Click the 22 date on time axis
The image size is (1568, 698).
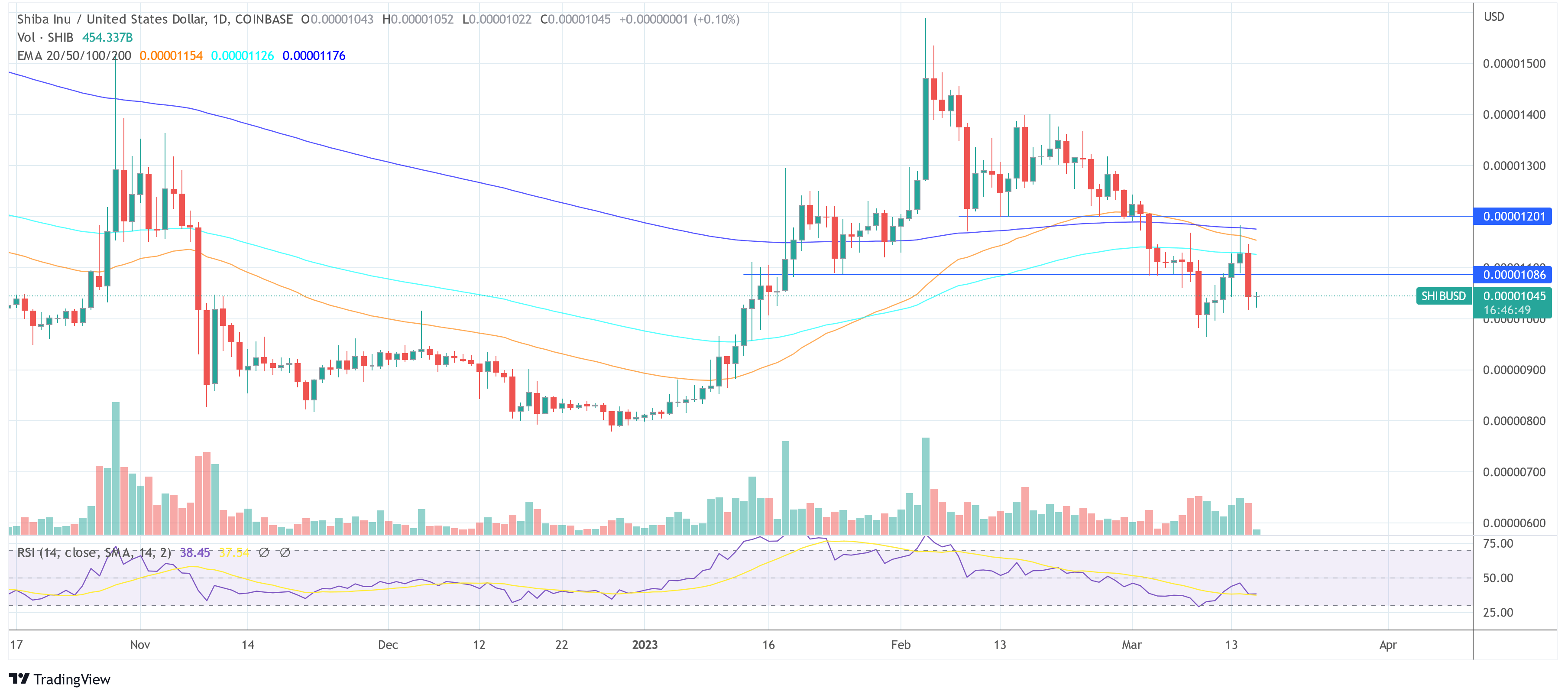coord(561,644)
